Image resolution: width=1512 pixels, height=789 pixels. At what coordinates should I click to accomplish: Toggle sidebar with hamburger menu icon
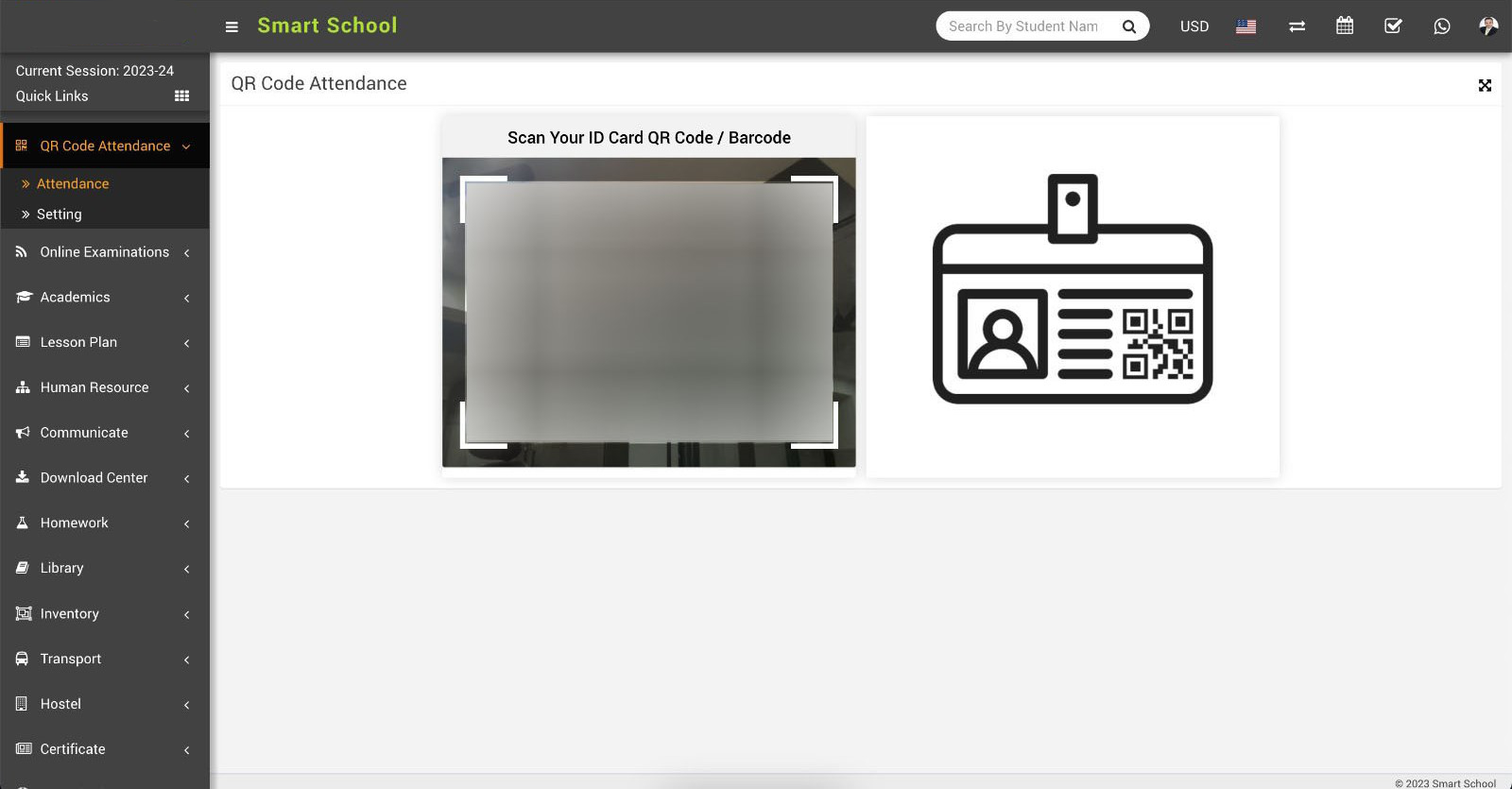(x=232, y=26)
